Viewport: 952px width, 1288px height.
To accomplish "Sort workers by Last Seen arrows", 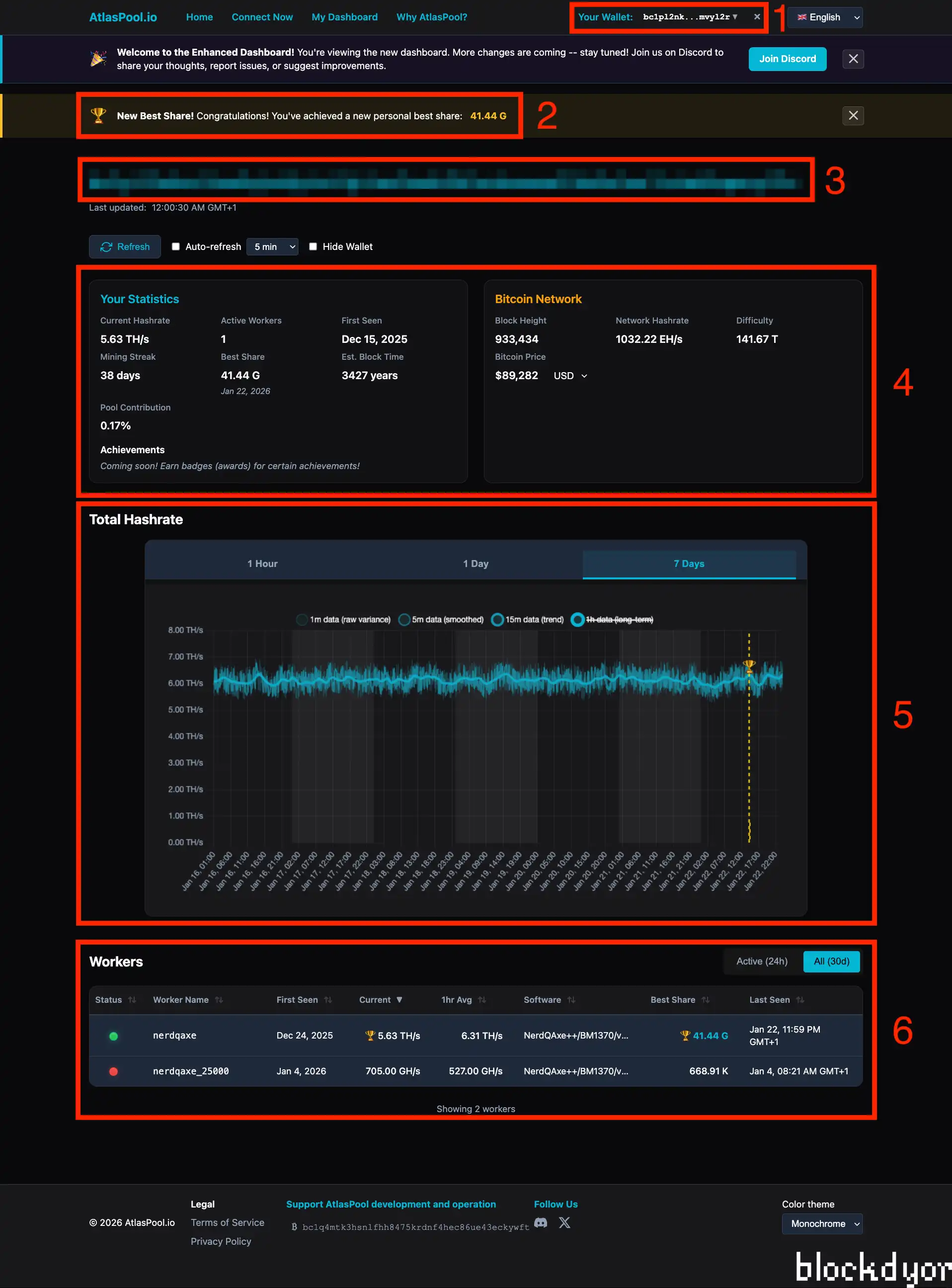I will tap(800, 999).
